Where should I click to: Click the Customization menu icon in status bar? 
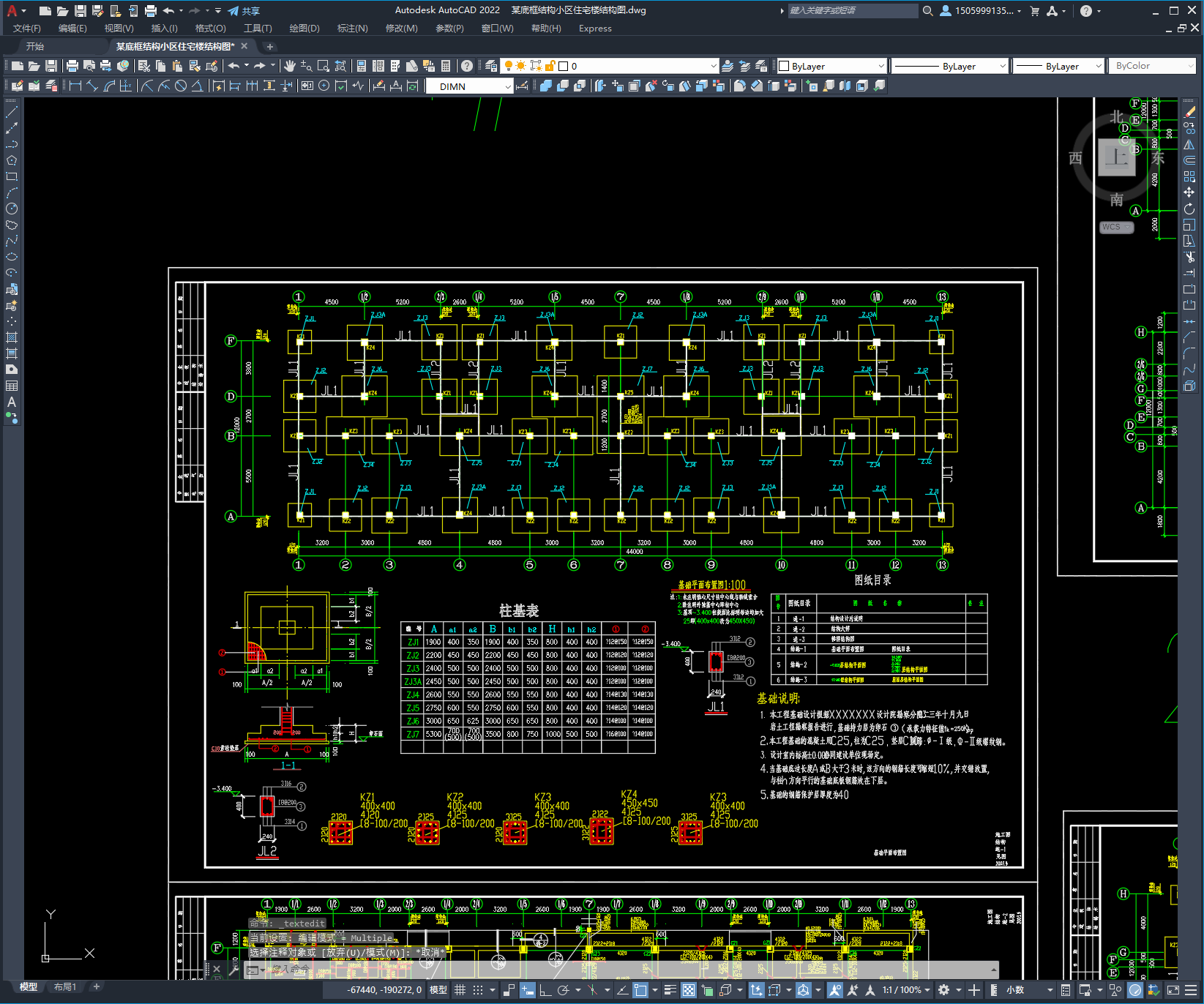coord(1191,990)
